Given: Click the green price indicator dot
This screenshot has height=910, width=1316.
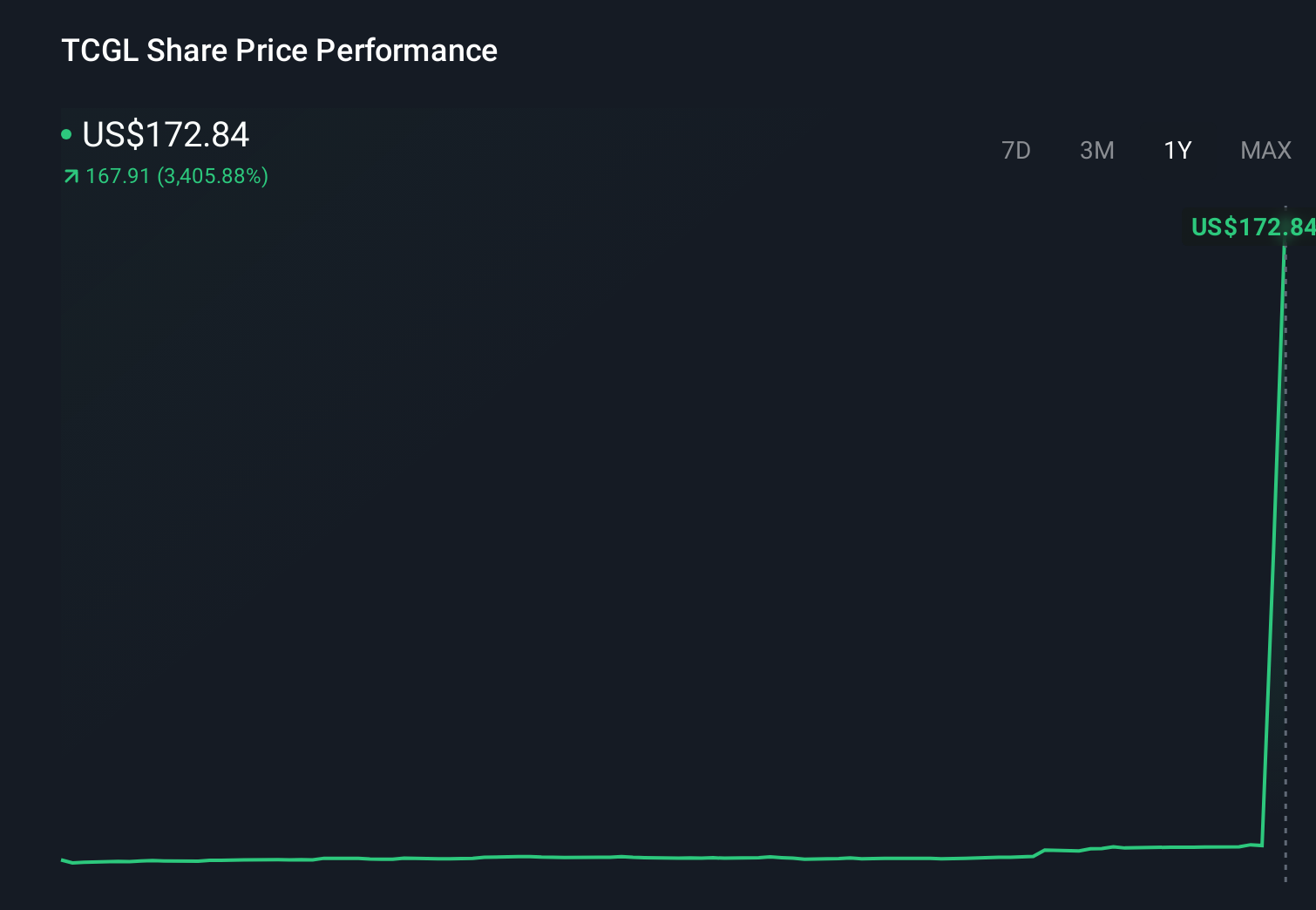Looking at the screenshot, I should 66,133.
